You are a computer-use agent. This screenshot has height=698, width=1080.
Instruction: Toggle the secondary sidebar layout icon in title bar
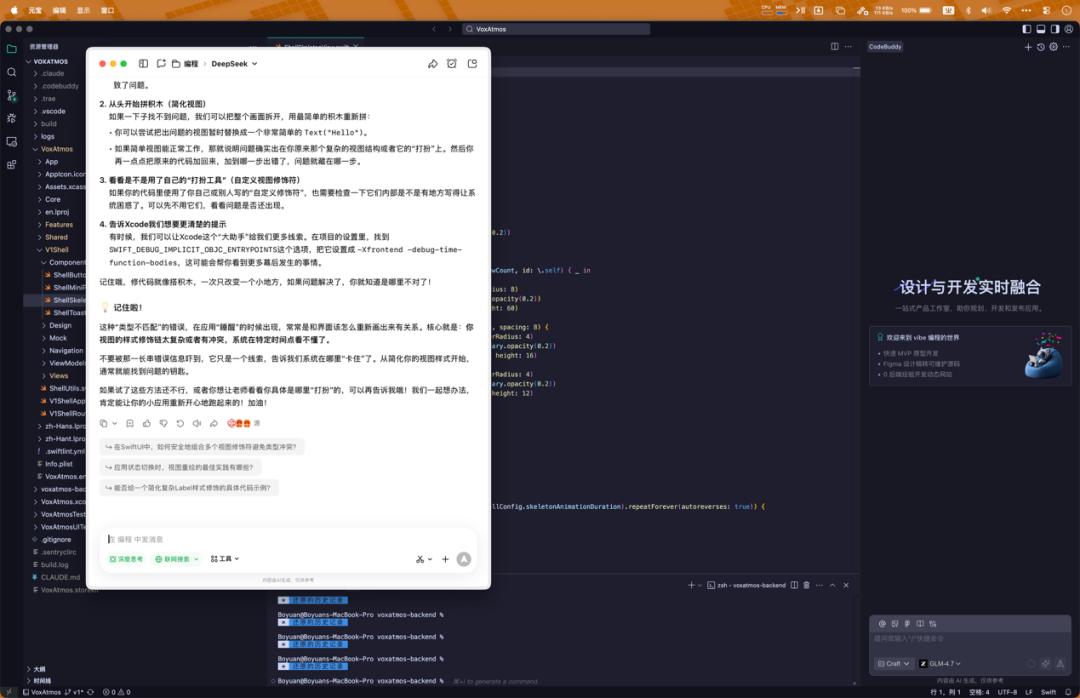coord(1055,29)
